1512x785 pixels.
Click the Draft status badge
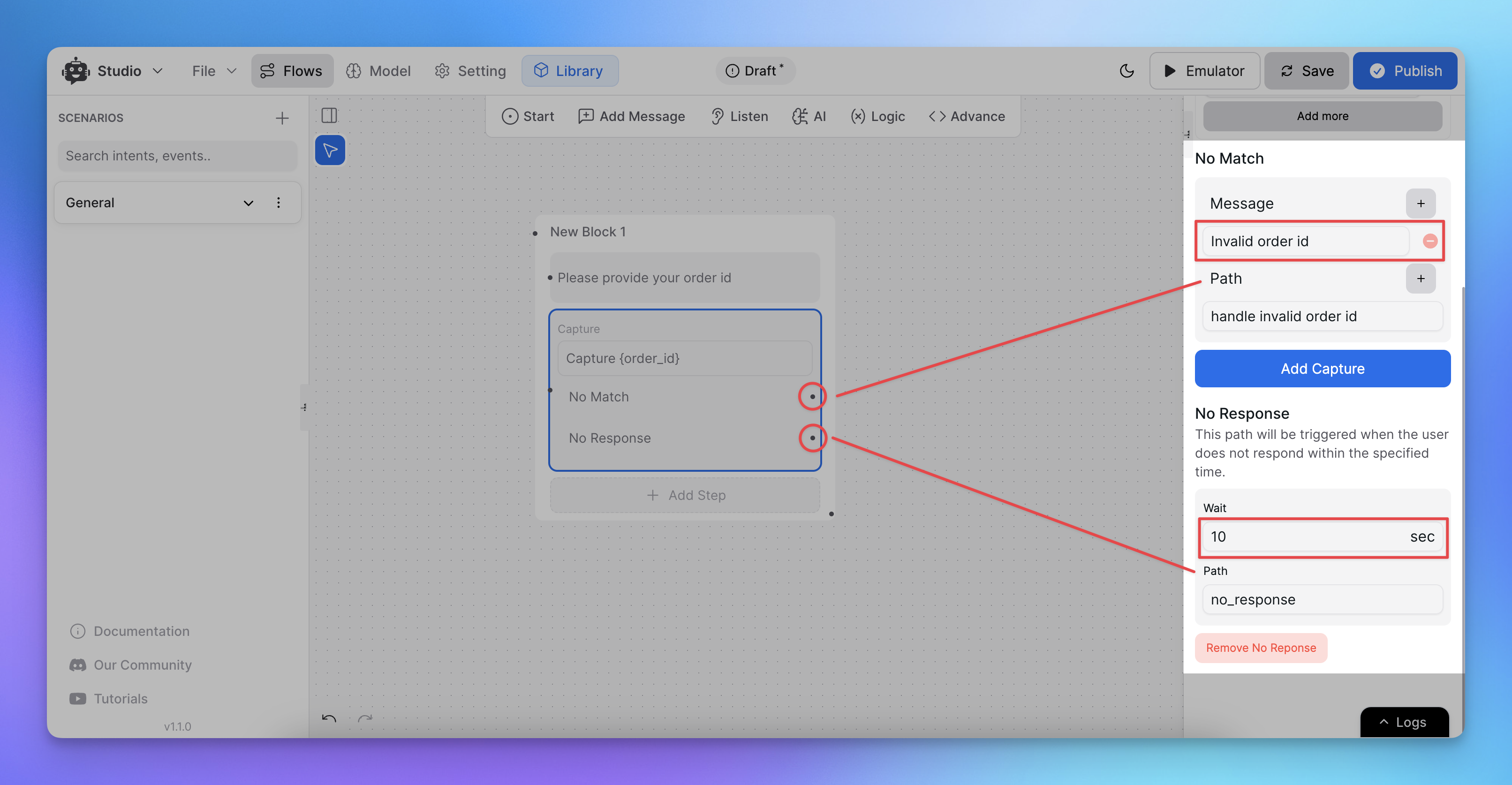[x=755, y=71]
